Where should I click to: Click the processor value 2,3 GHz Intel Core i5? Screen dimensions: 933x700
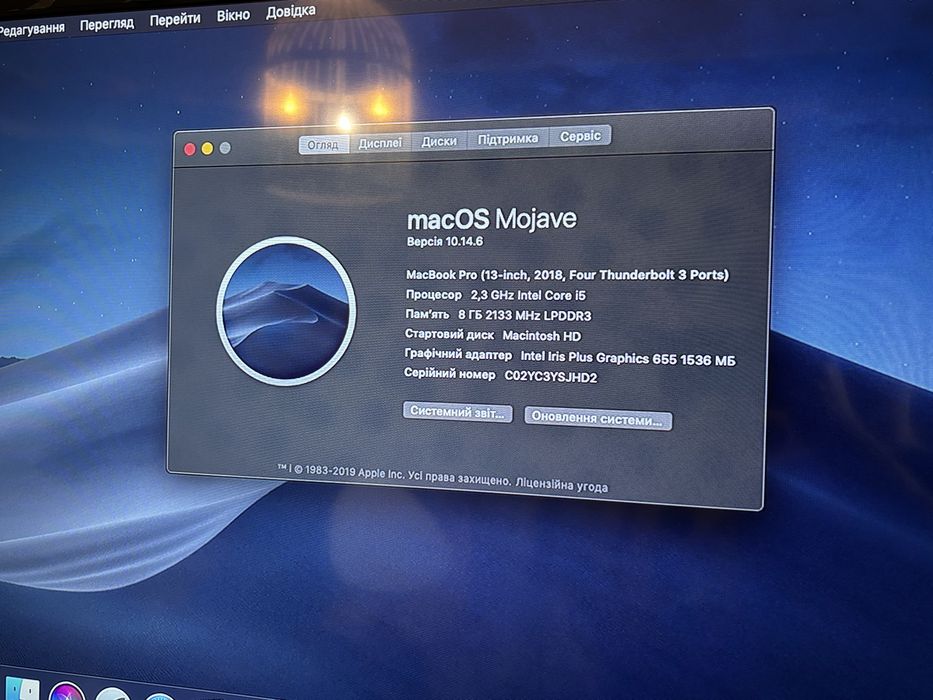528,295
